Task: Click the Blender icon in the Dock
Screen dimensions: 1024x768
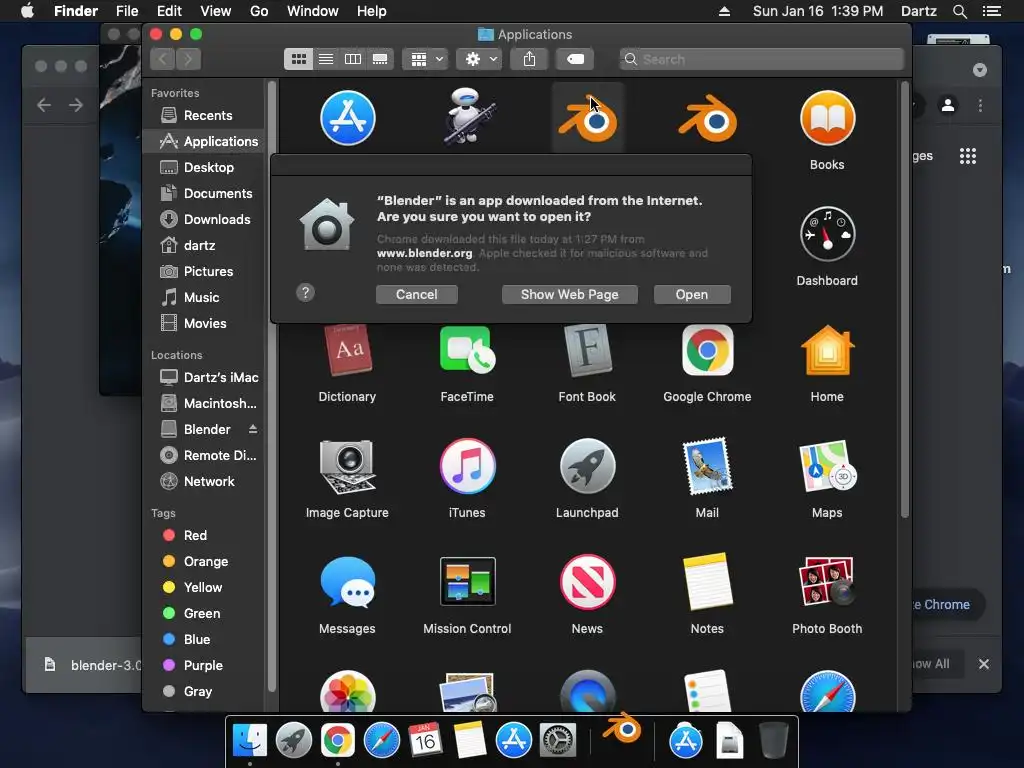Action: point(622,730)
